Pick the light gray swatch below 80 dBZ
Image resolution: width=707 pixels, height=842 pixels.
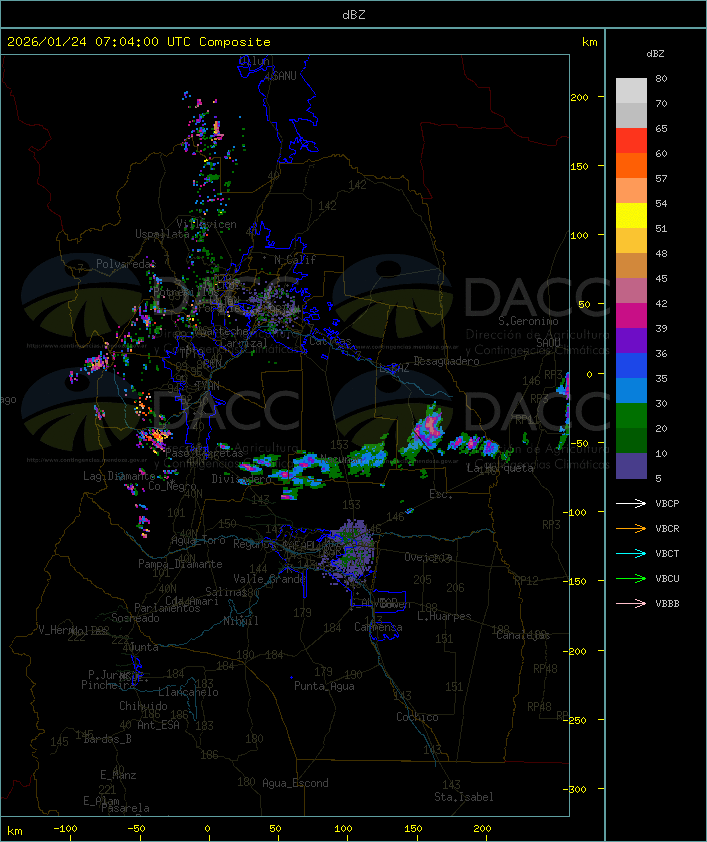(x=631, y=91)
